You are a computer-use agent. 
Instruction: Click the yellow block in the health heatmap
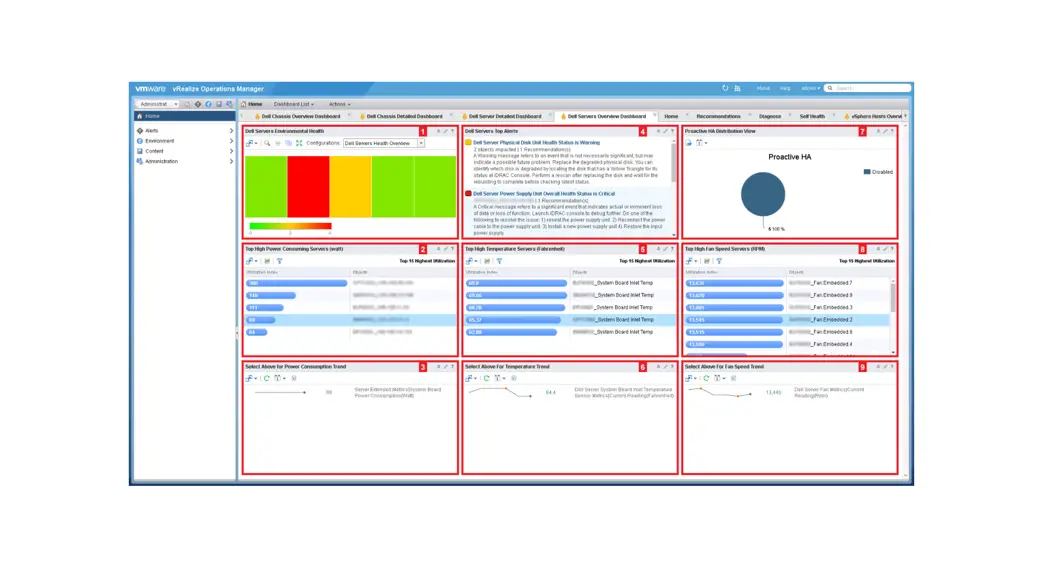click(x=350, y=186)
